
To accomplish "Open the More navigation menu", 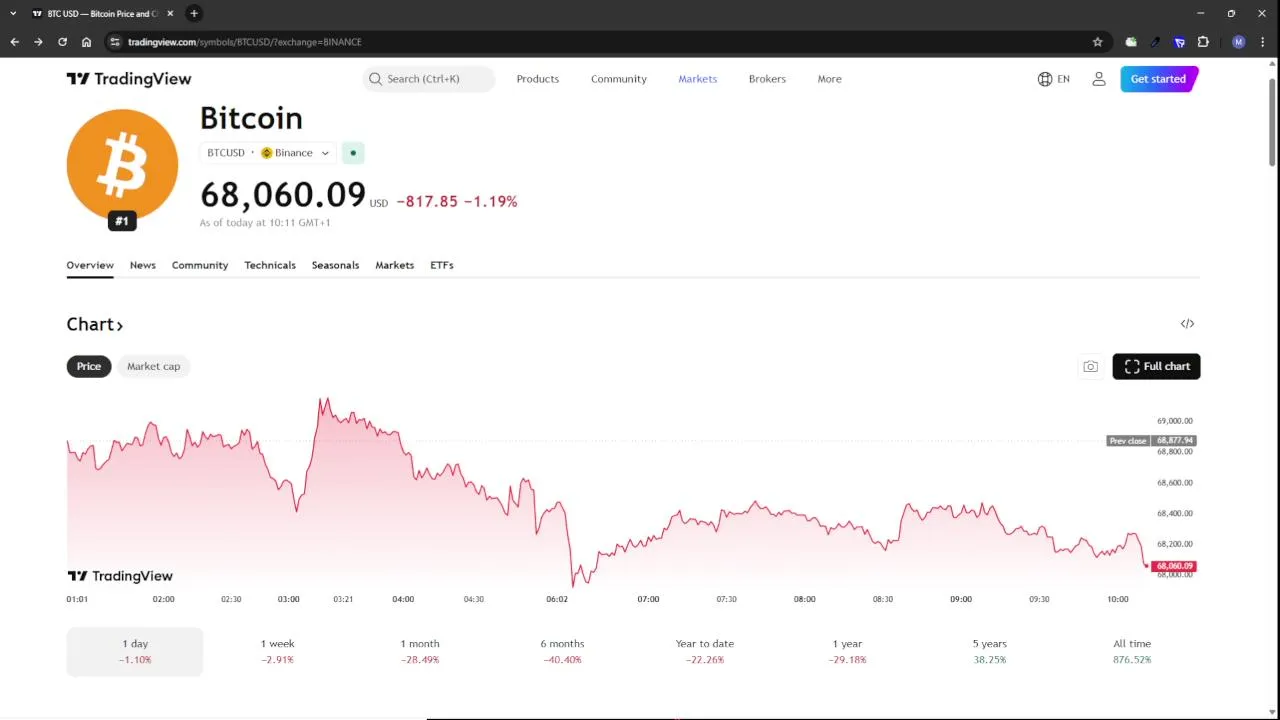I will (829, 79).
